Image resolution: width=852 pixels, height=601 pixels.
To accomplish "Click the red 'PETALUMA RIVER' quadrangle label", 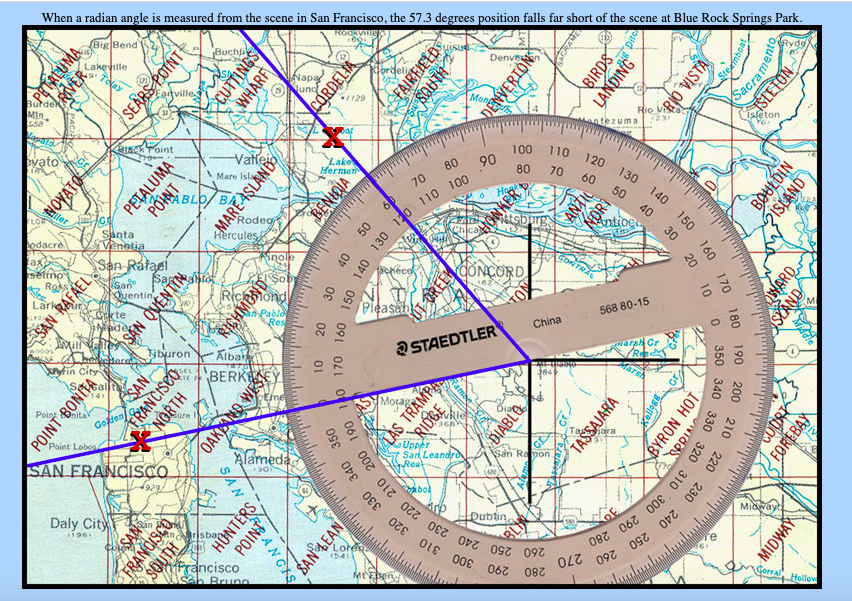I will (59, 76).
